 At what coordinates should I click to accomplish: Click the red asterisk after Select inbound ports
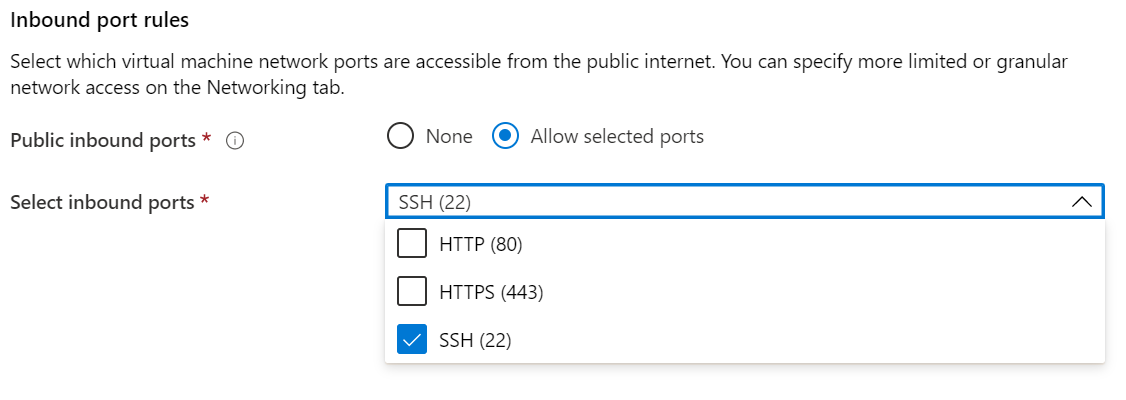pos(205,201)
